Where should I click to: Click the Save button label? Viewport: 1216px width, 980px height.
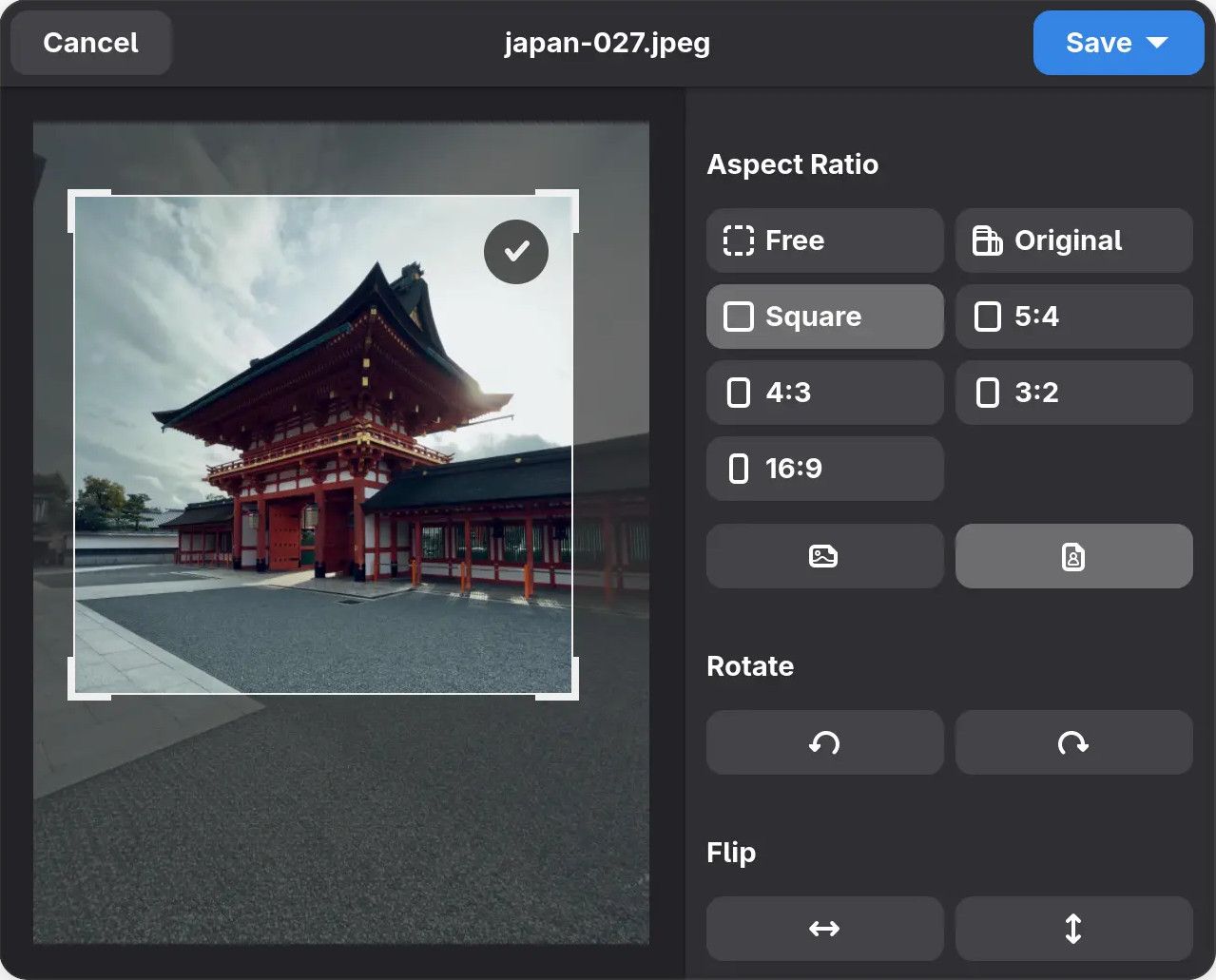pyautogui.click(x=1098, y=43)
